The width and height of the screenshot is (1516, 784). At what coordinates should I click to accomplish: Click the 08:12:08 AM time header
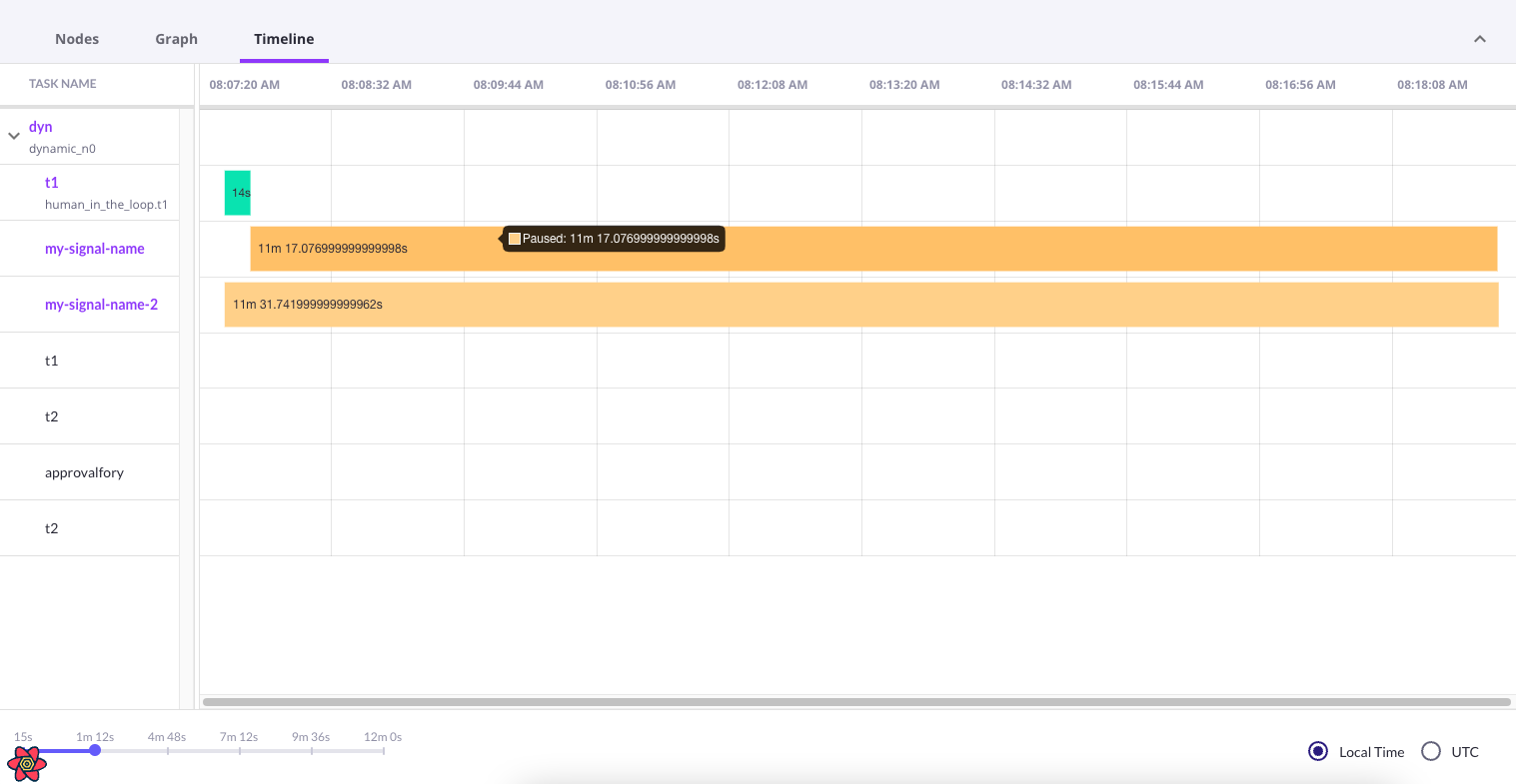point(772,85)
